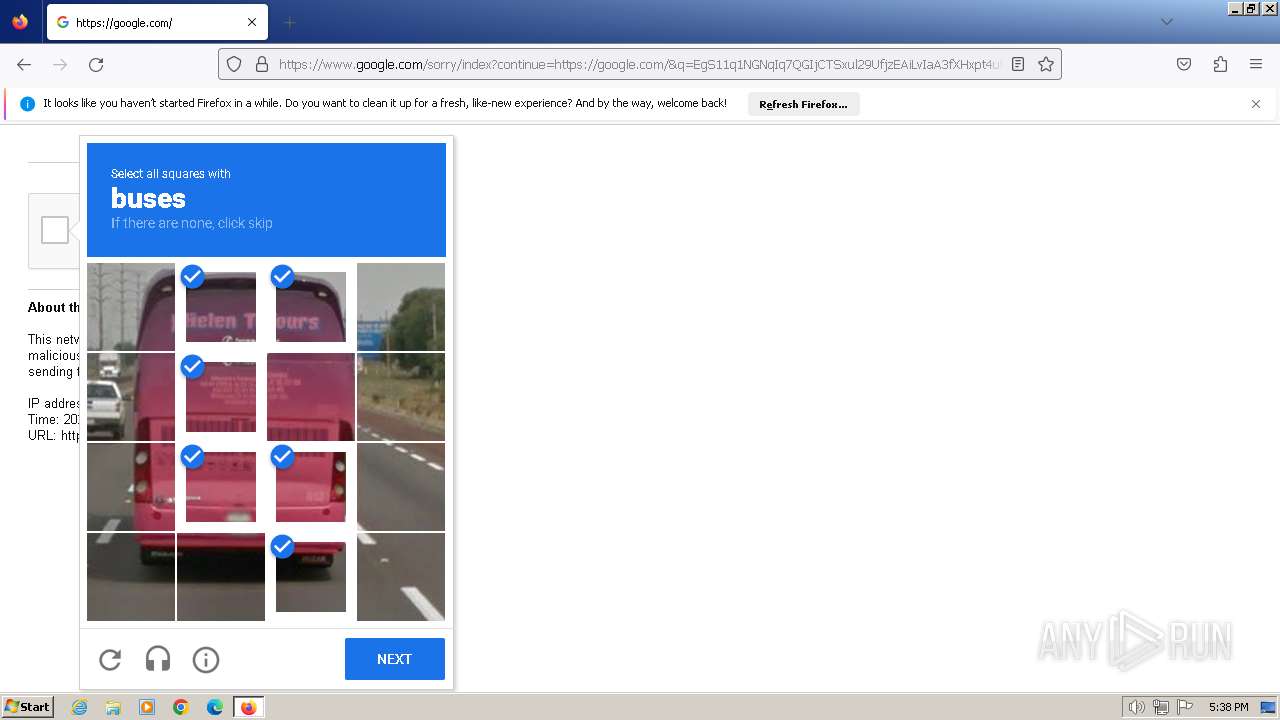Launch Internet Explorer from the taskbar
Screen dimensions: 1280x720
point(80,707)
